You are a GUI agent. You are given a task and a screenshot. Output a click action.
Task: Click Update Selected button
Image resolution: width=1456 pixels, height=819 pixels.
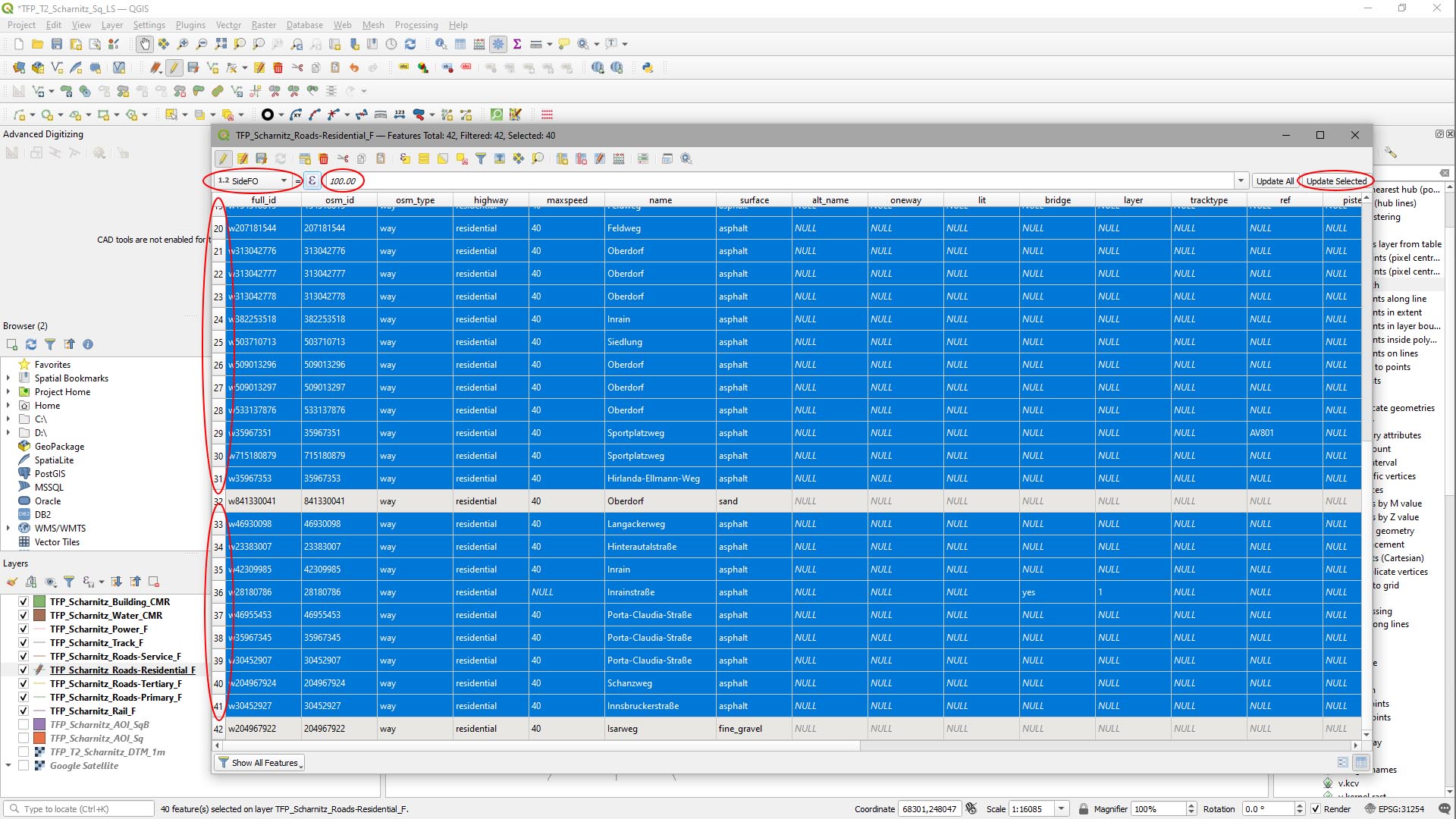[1336, 181]
